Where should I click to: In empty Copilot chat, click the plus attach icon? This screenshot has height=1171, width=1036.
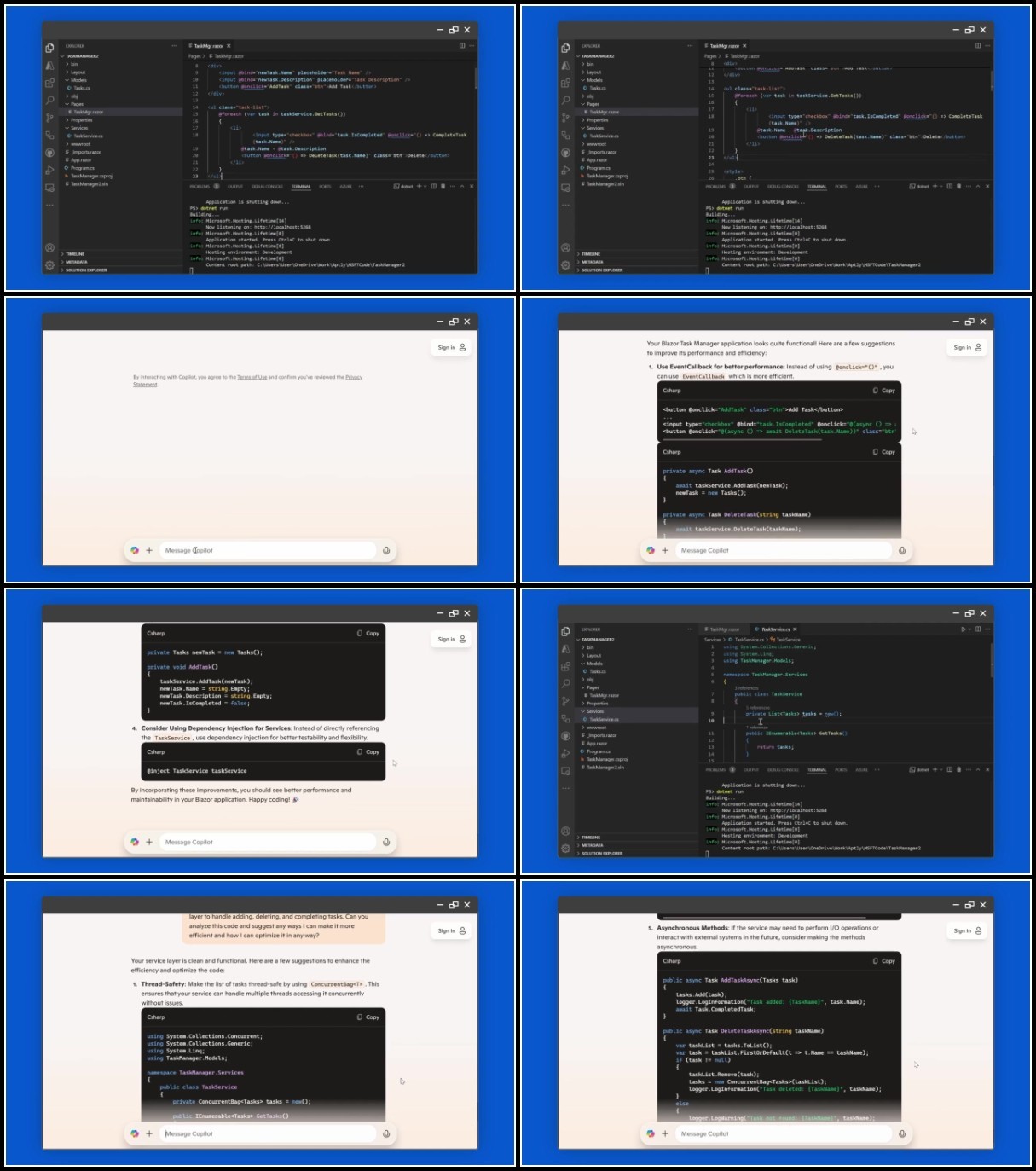pos(149,550)
